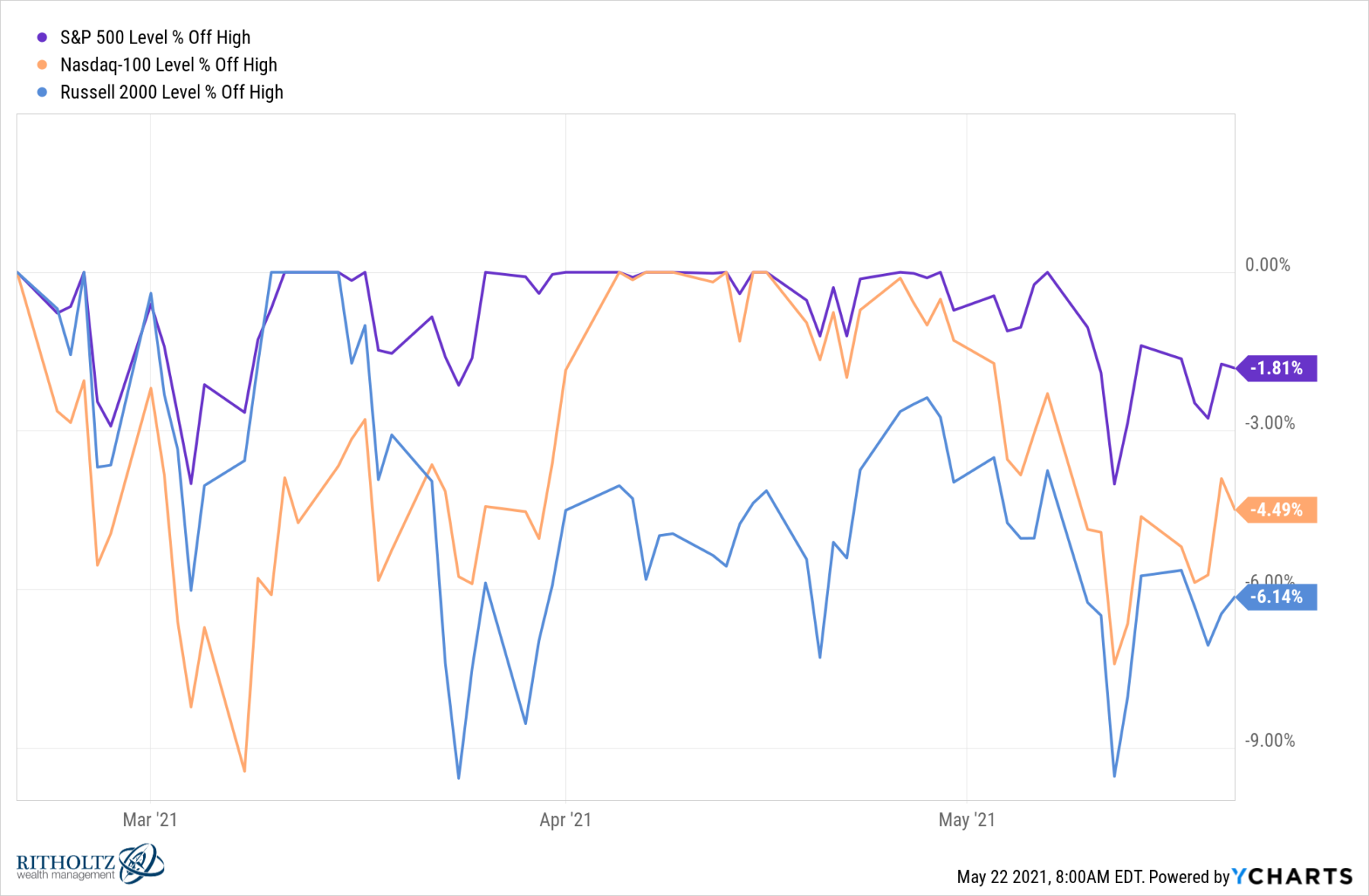
Task: Click the 'Powered by' caption text
Action: click(1189, 877)
